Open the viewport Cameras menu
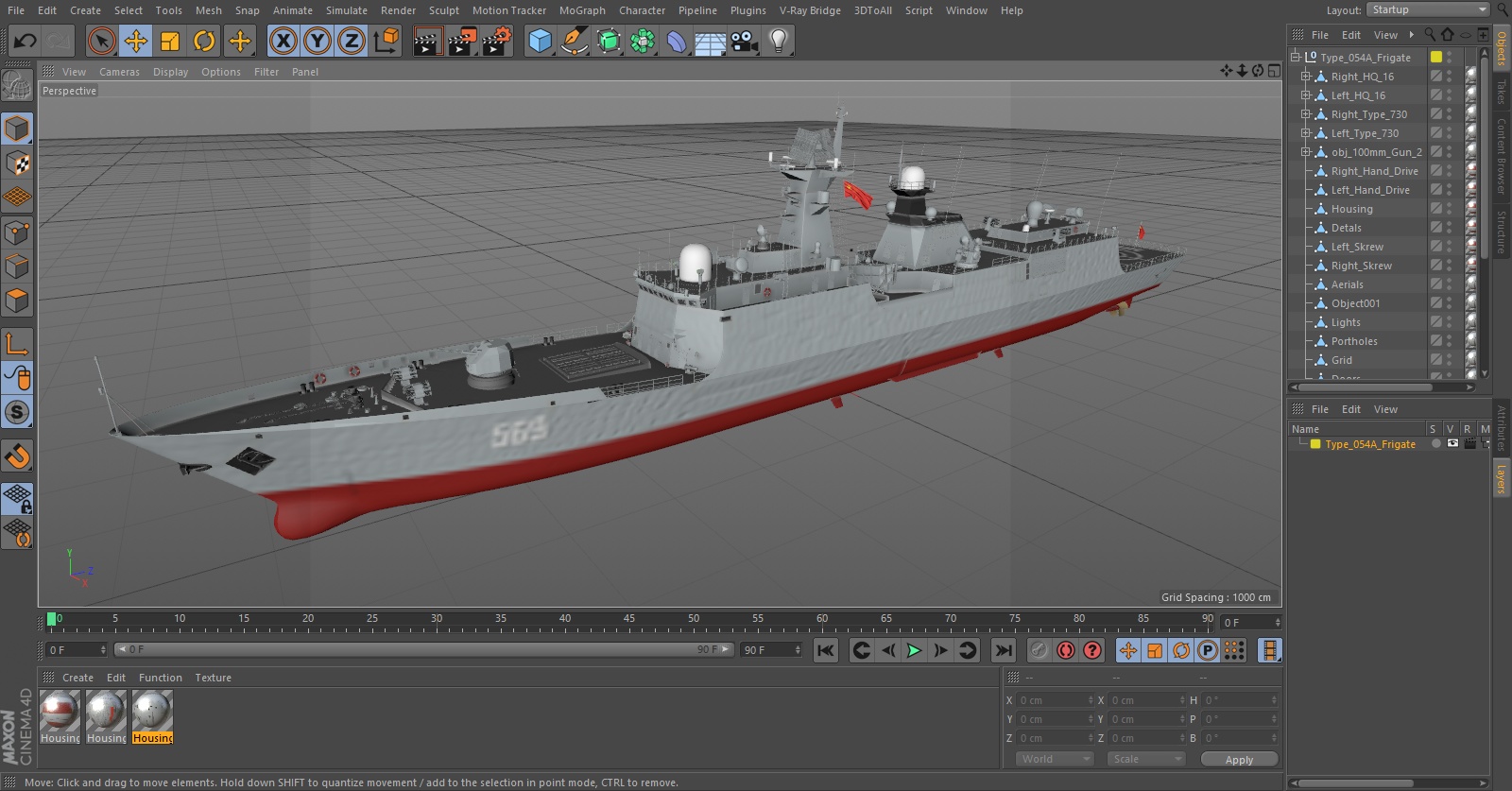Screen dimensions: 1512x791 click(119, 72)
